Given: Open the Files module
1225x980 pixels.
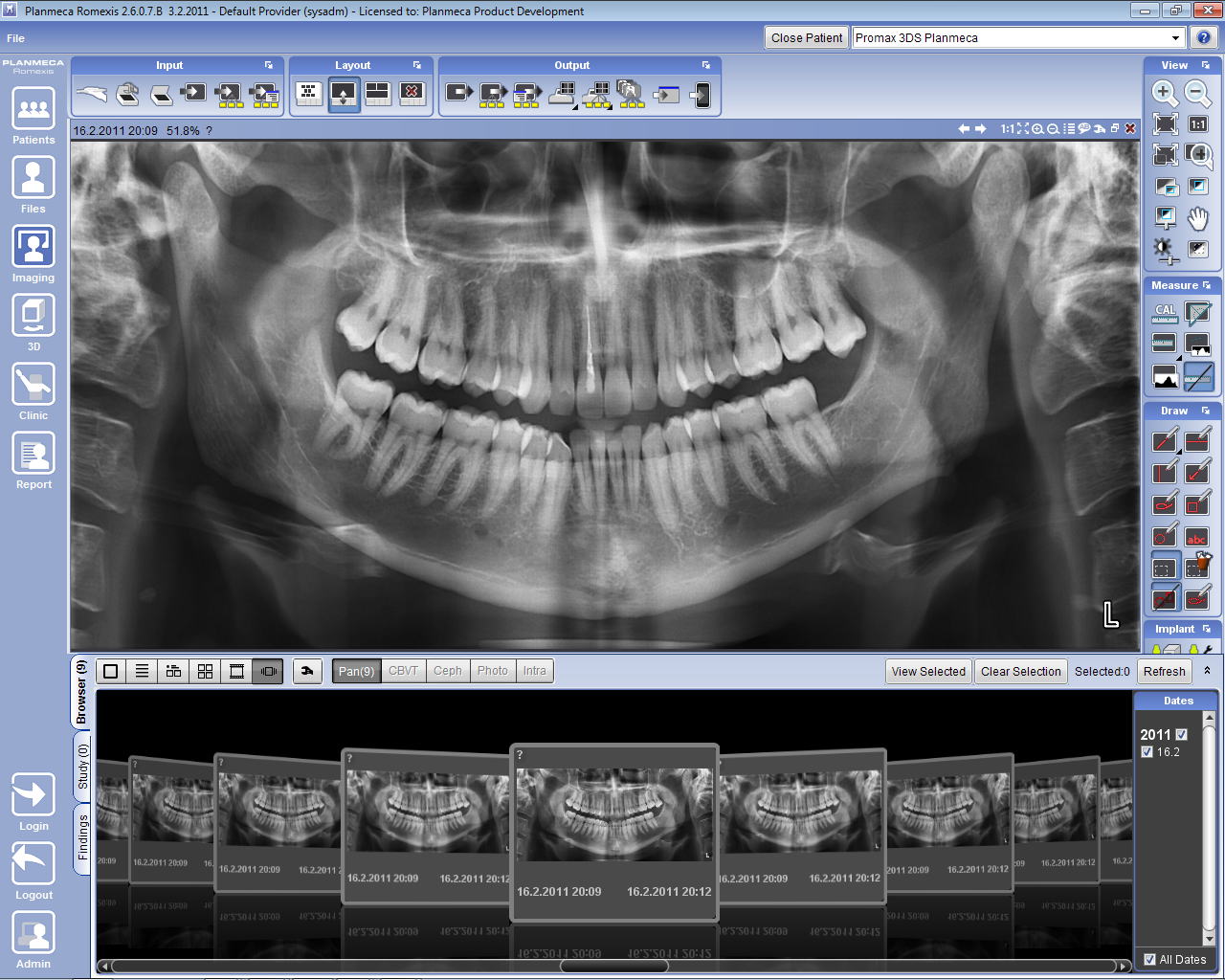Looking at the screenshot, I should pos(33,178).
